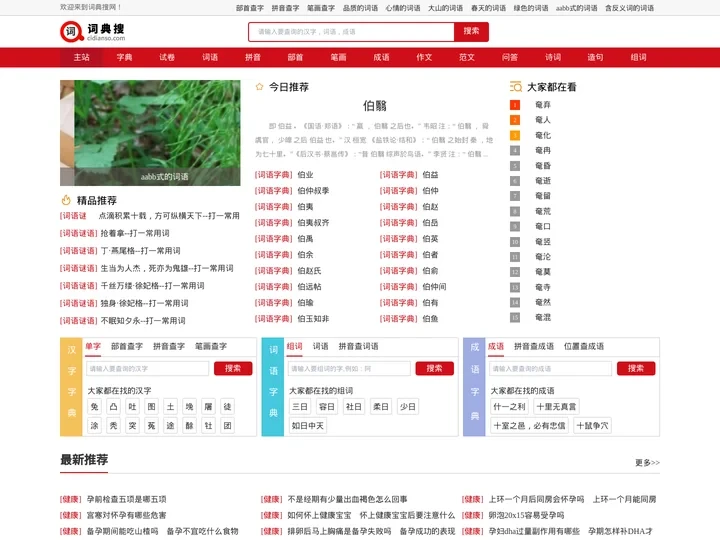Select the 单字 tab in 汉字字典

coord(93,347)
